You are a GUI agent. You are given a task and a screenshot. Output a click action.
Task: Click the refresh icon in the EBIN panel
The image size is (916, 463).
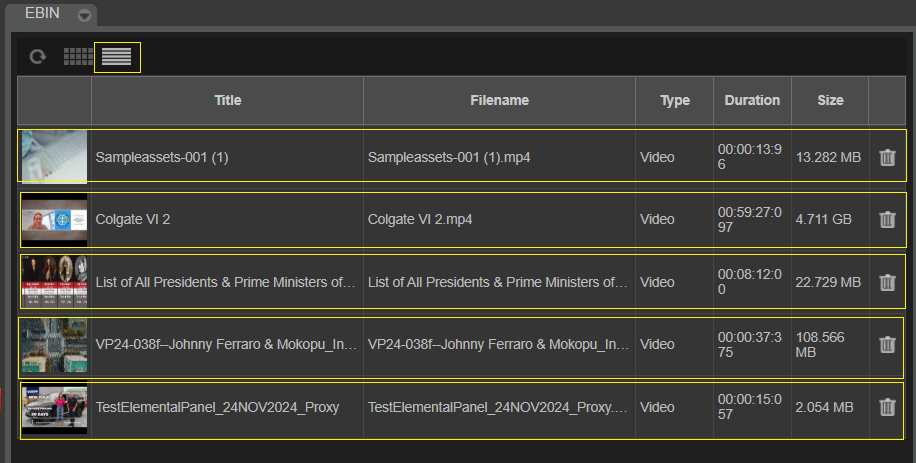37,57
